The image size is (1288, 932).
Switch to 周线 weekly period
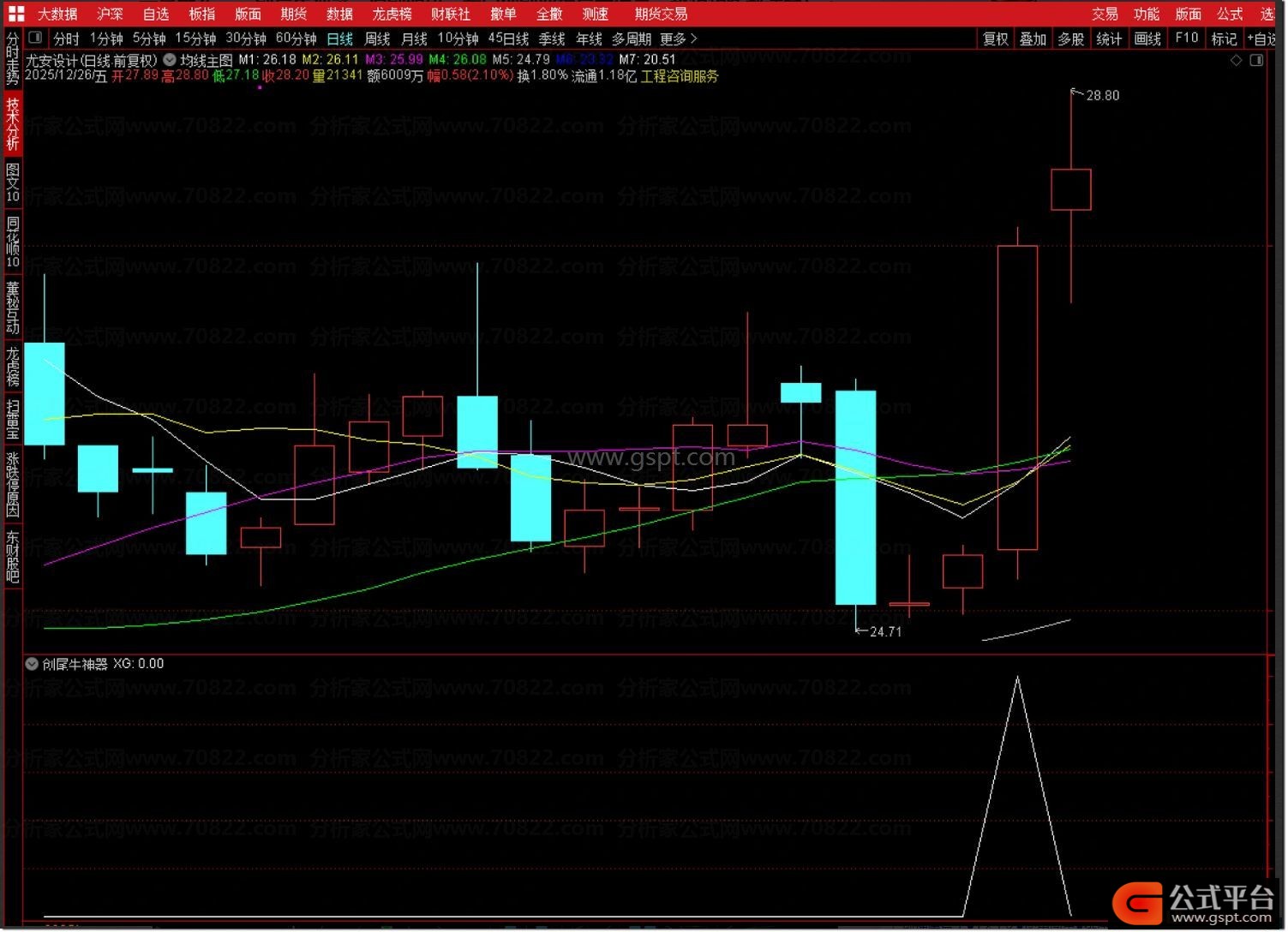pos(377,39)
